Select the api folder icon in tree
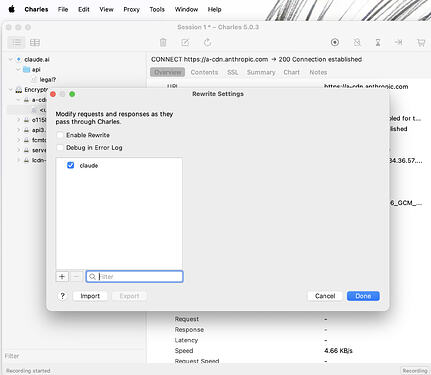 click(x=26, y=69)
